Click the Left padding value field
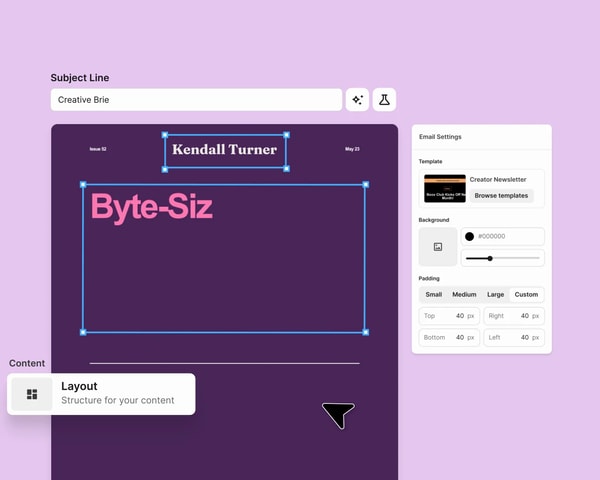 pyautogui.click(x=514, y=338)
